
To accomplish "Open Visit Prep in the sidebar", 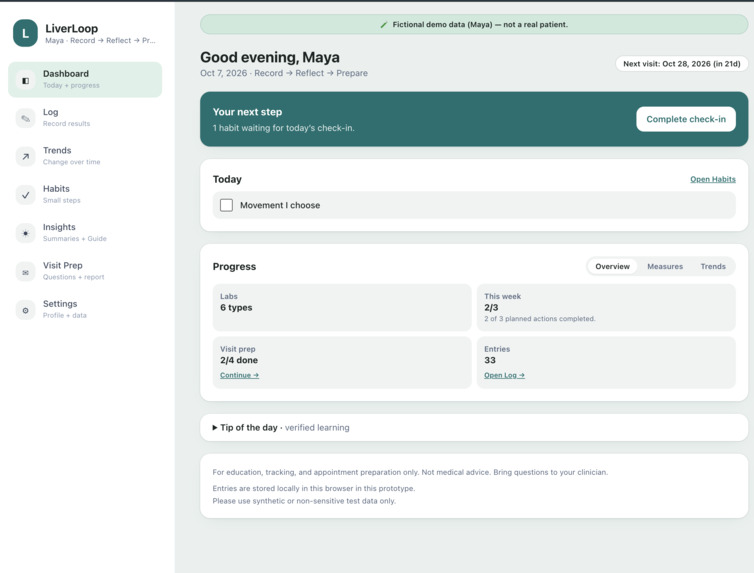I will click(x=85, y=272).
